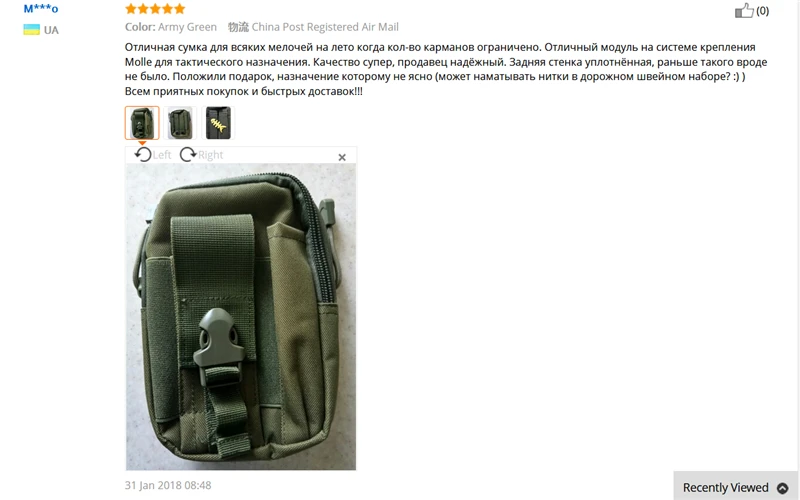View the fish bone gift thumbnail
This screenshot has width=800, height=500.
tap(218, 123)
